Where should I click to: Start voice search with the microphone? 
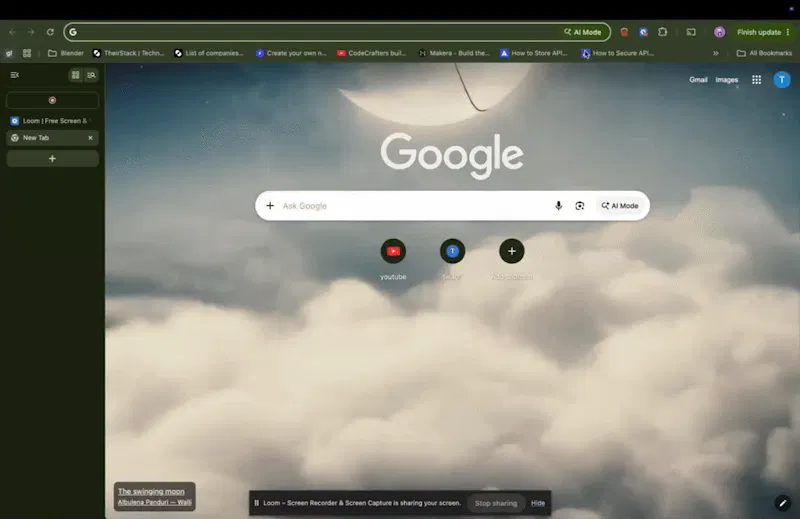[x=558, y=206]
